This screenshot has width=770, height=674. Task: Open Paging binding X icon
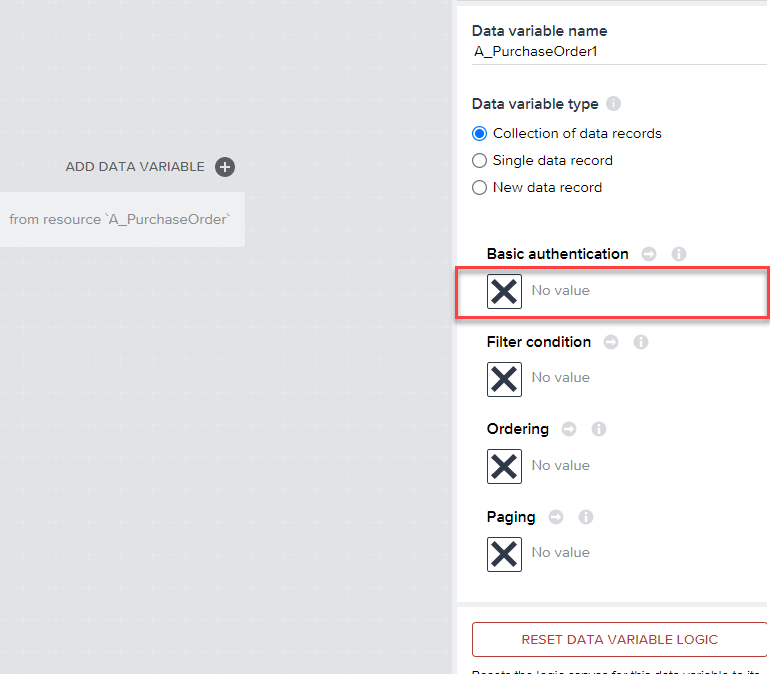(504, 554)
